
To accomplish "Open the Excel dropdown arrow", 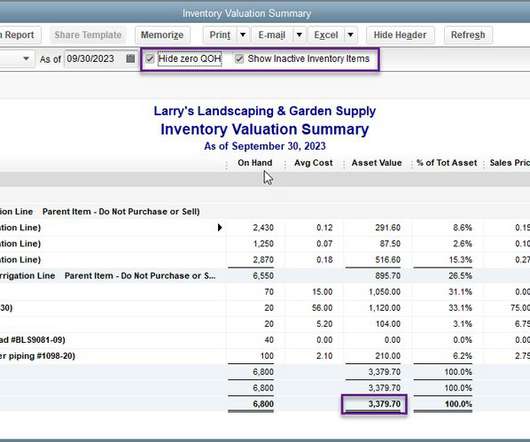I will click(x=351, y=35).
